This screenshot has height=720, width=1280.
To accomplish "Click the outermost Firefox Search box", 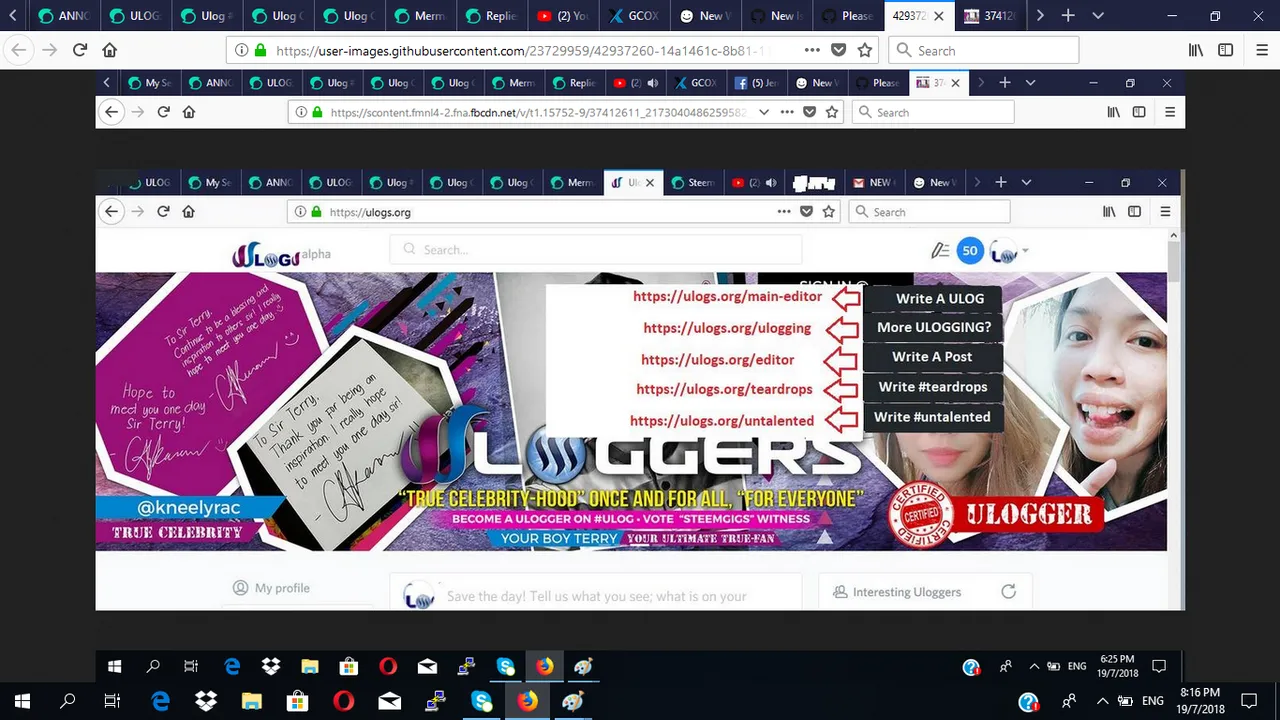I will [983, 50].
